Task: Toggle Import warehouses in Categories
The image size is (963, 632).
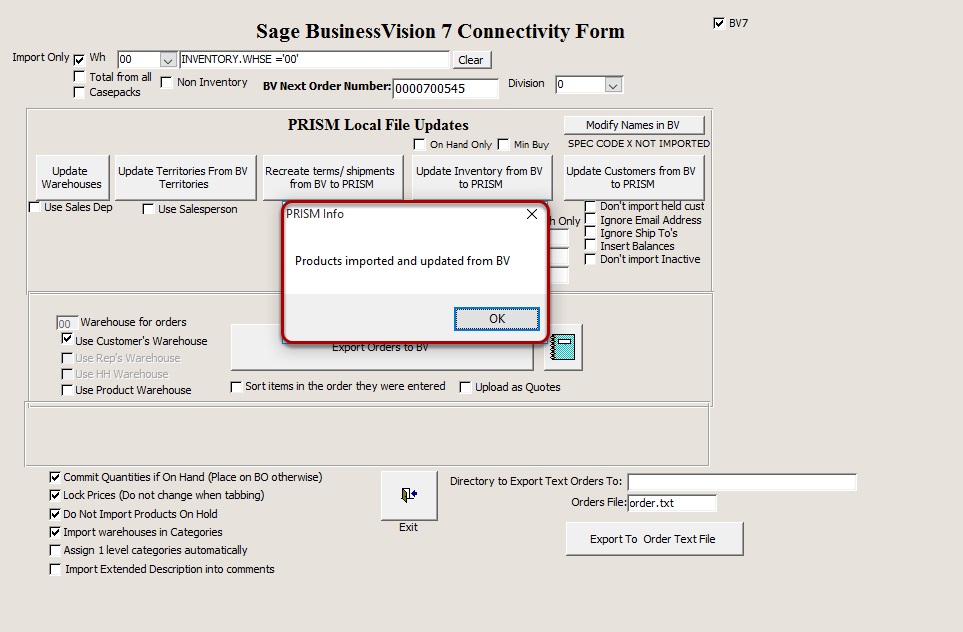Action: click(x=55, y=532)
